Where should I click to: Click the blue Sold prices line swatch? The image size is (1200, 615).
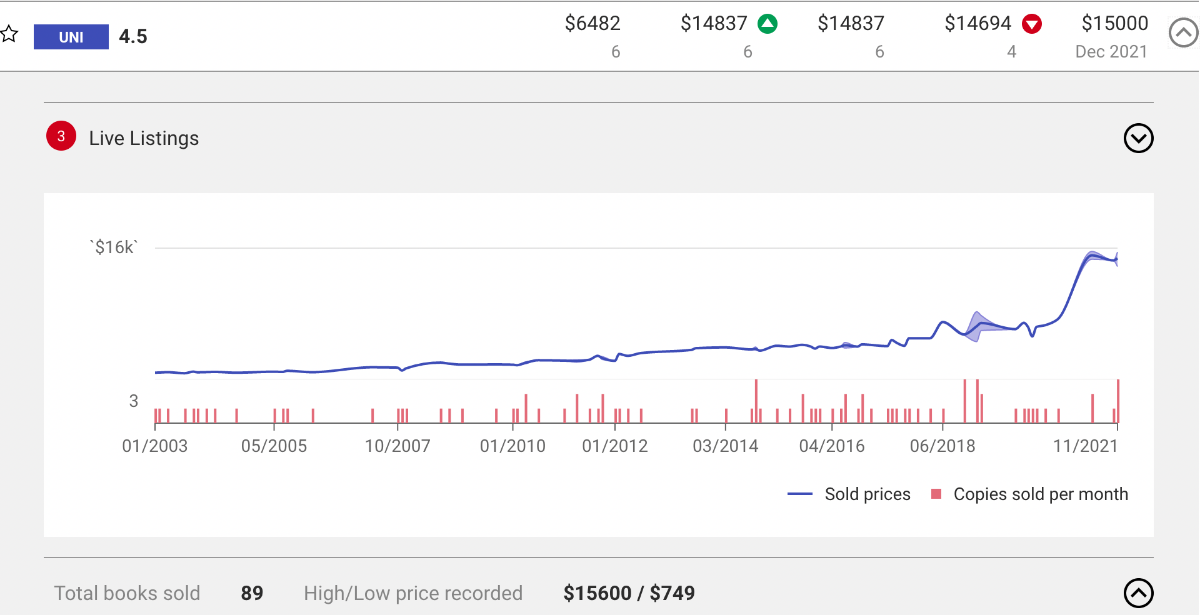point(801,494)
